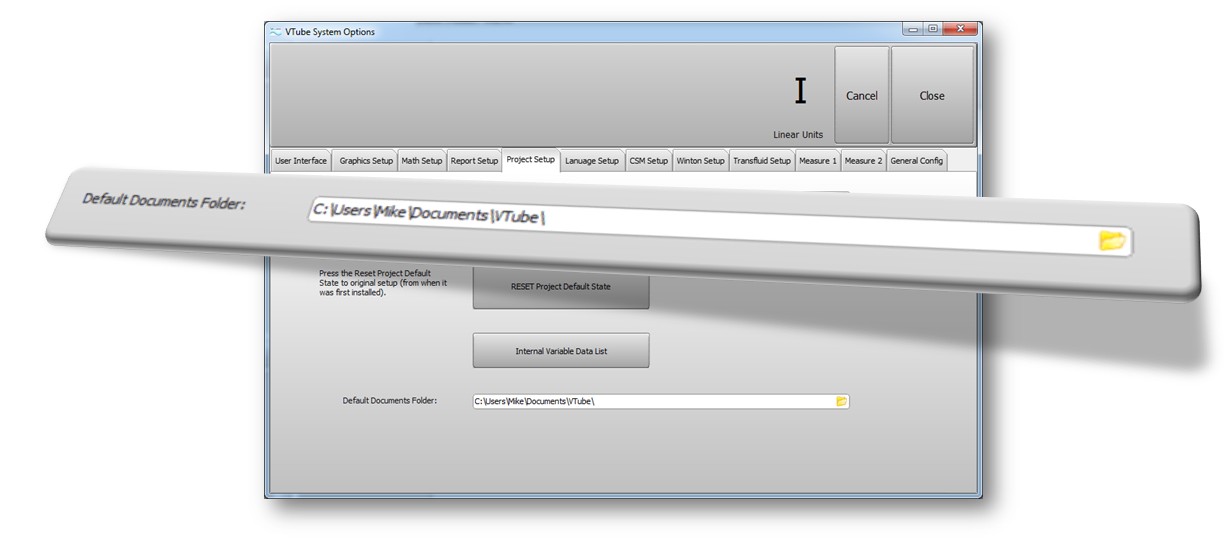1231x541 pixels.
Task: View the Measure 2 tab
Action: coord(863,161)
